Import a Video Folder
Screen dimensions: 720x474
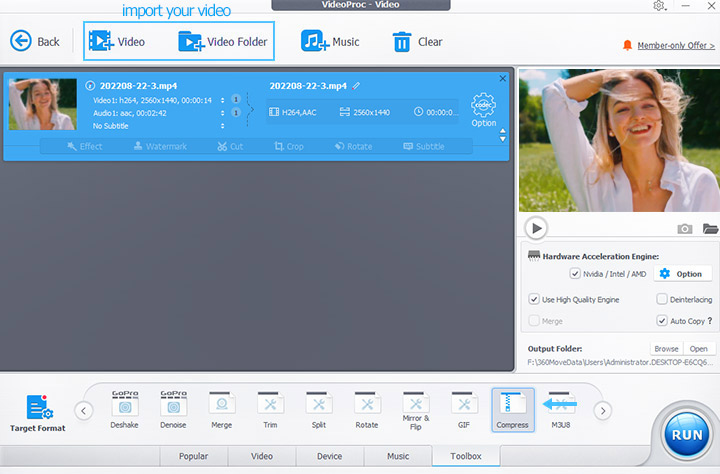pyautogui.click(x=223, y=41)
